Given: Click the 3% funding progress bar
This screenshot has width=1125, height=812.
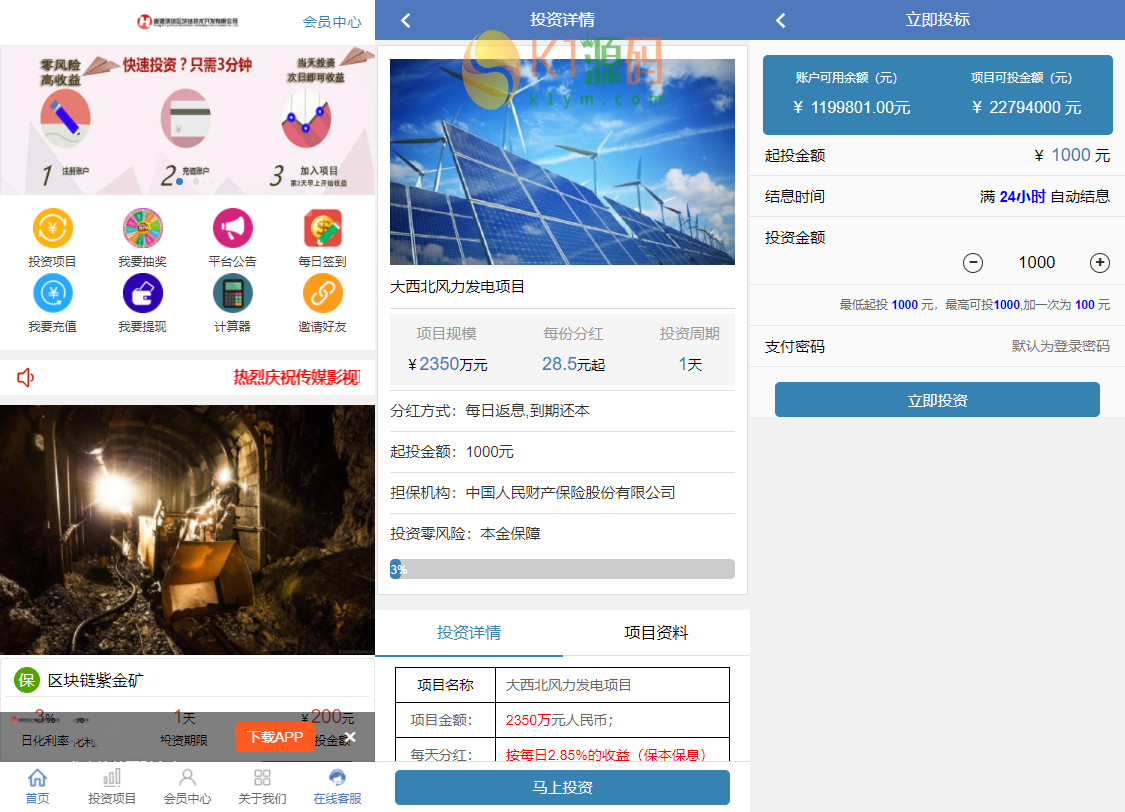Looking at the screenshot, I should coord(562,569).
